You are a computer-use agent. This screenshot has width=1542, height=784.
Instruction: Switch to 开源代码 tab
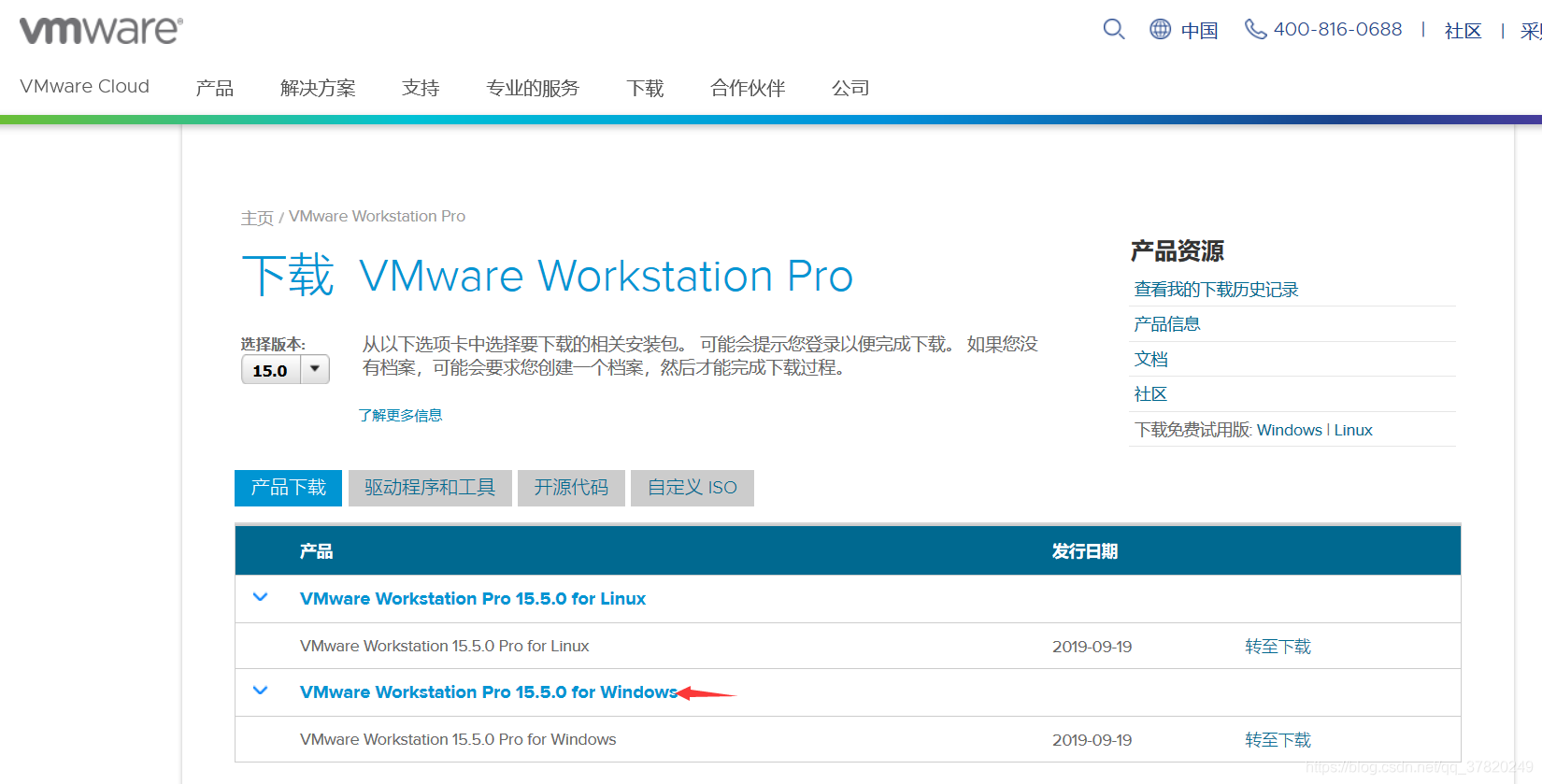[571, 488]
